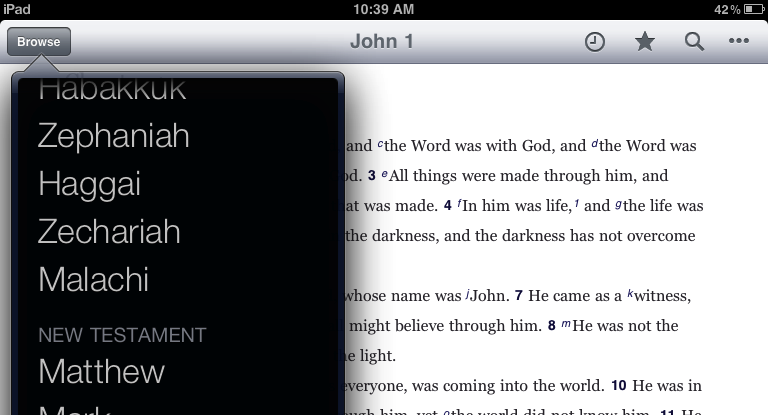Choose Haggai in the book list
Viewport: 768px width, 415px height.
pos(89,184)
